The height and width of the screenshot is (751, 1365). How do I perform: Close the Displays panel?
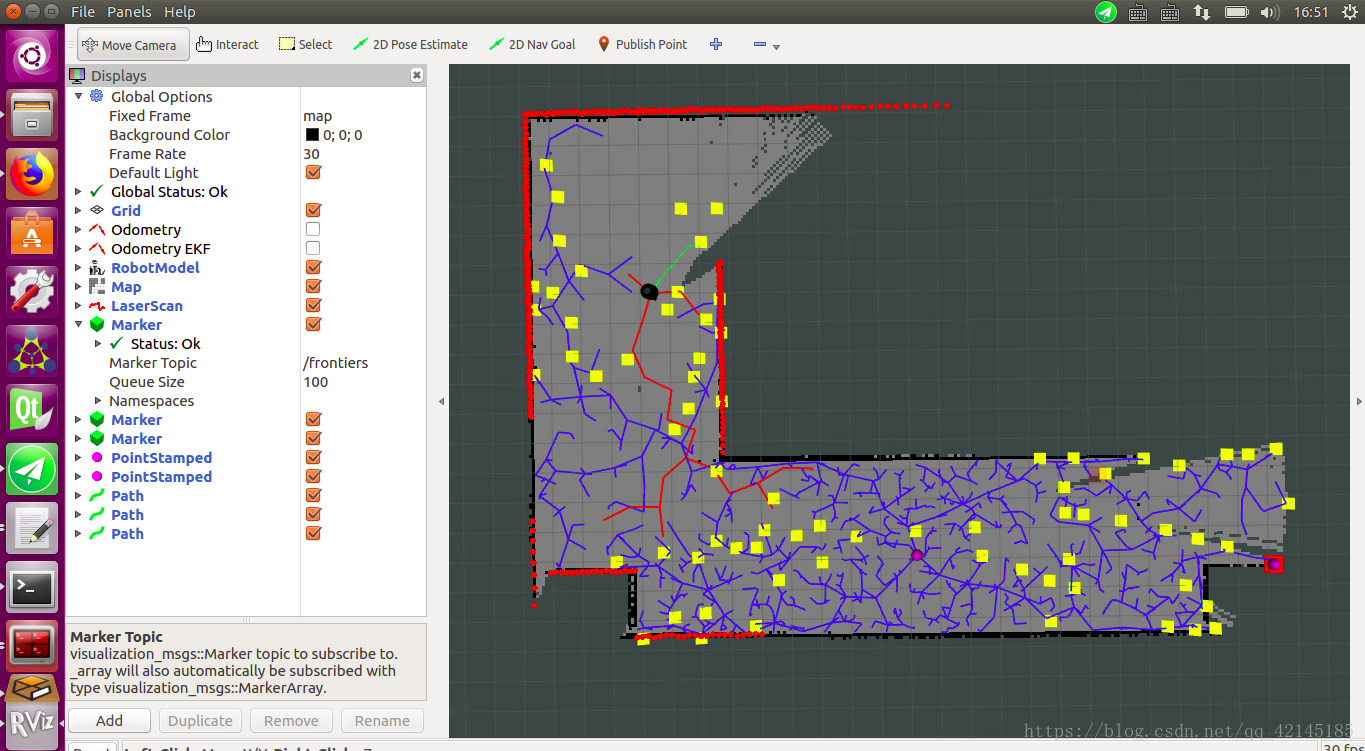tap(417, 76)
